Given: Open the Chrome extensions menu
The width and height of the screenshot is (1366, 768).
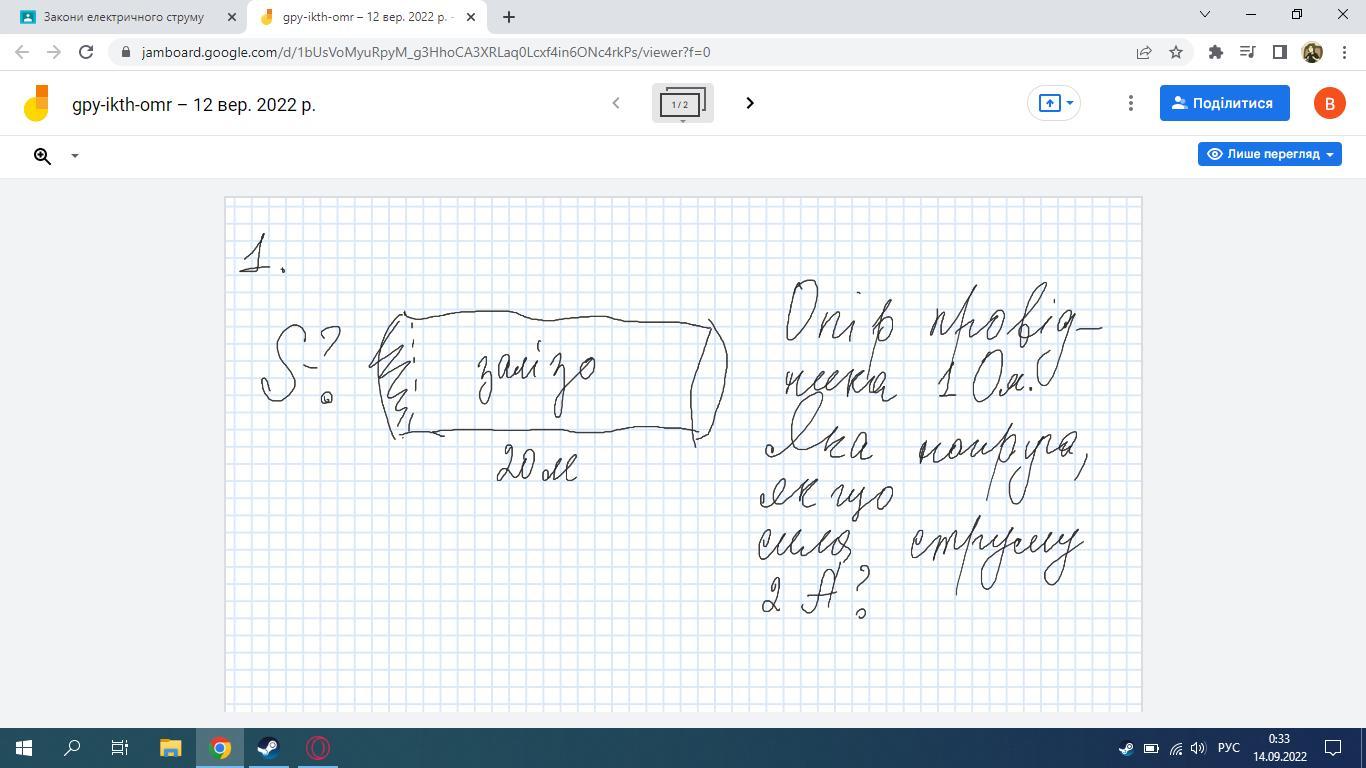Looking at the screenshot, I should point(1216,52).
